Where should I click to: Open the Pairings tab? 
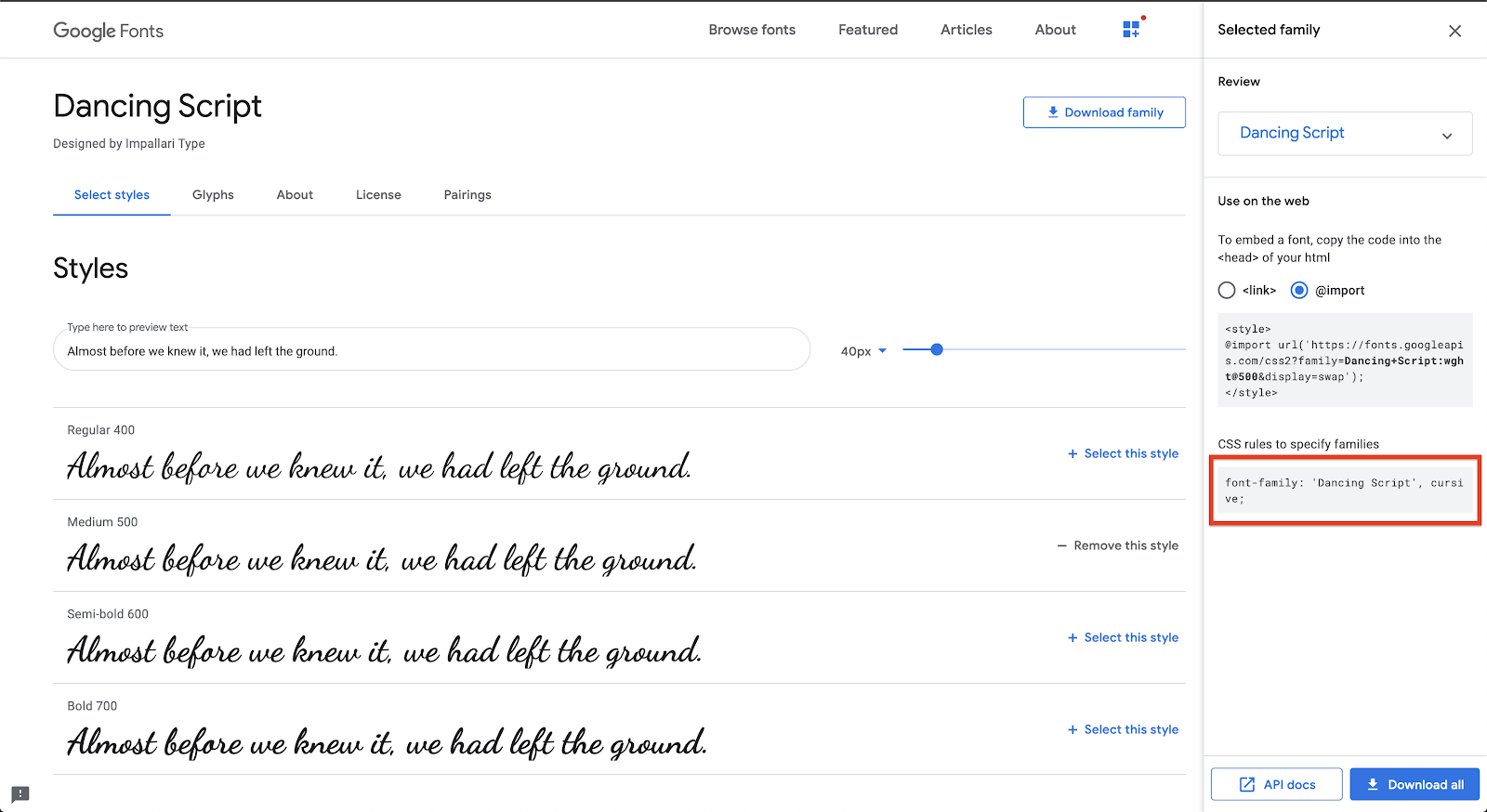click(467, 195)
